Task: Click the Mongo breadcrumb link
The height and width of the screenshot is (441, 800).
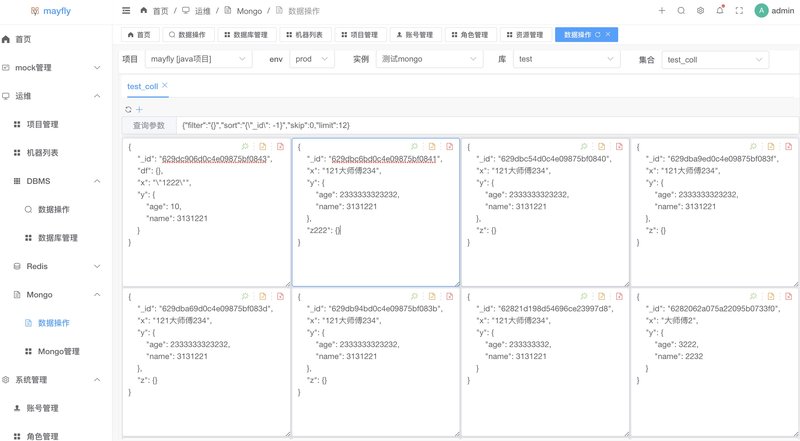Action: [x=250, y=10]
